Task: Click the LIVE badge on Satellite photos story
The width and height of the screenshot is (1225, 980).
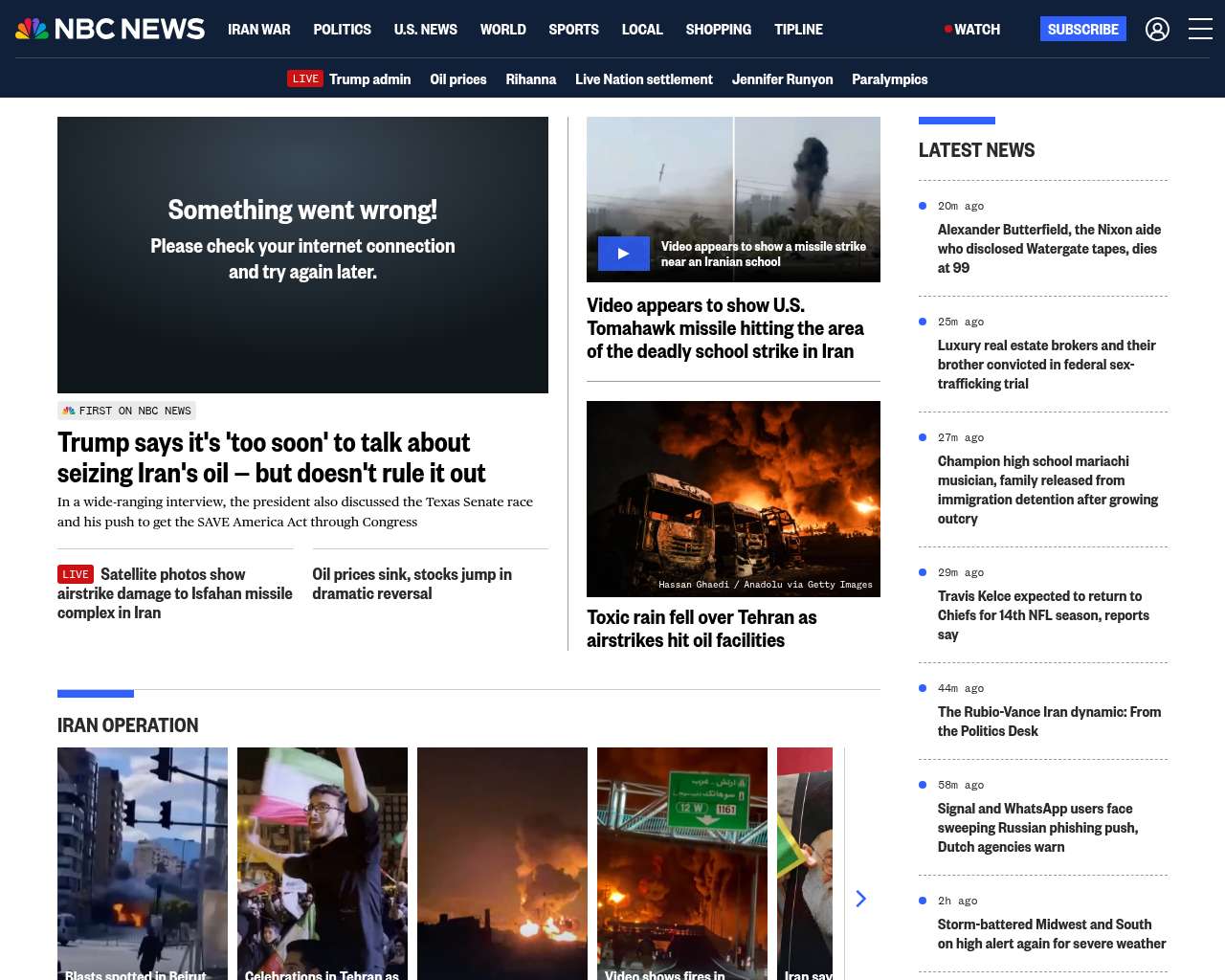Action: (x=76, y=574)
